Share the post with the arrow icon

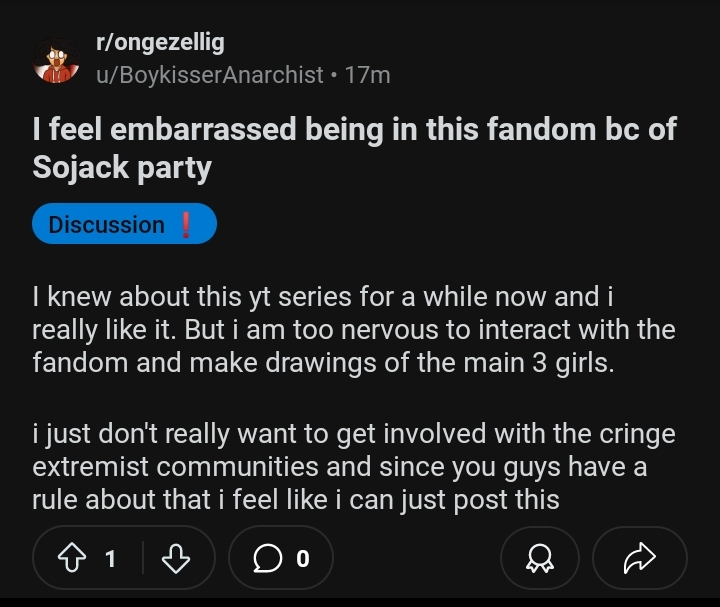click(639, 559)
